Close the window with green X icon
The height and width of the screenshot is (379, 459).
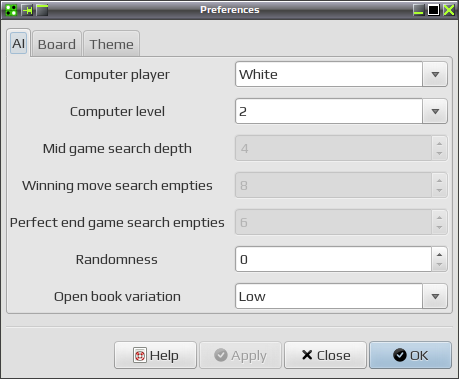(449, 10)
